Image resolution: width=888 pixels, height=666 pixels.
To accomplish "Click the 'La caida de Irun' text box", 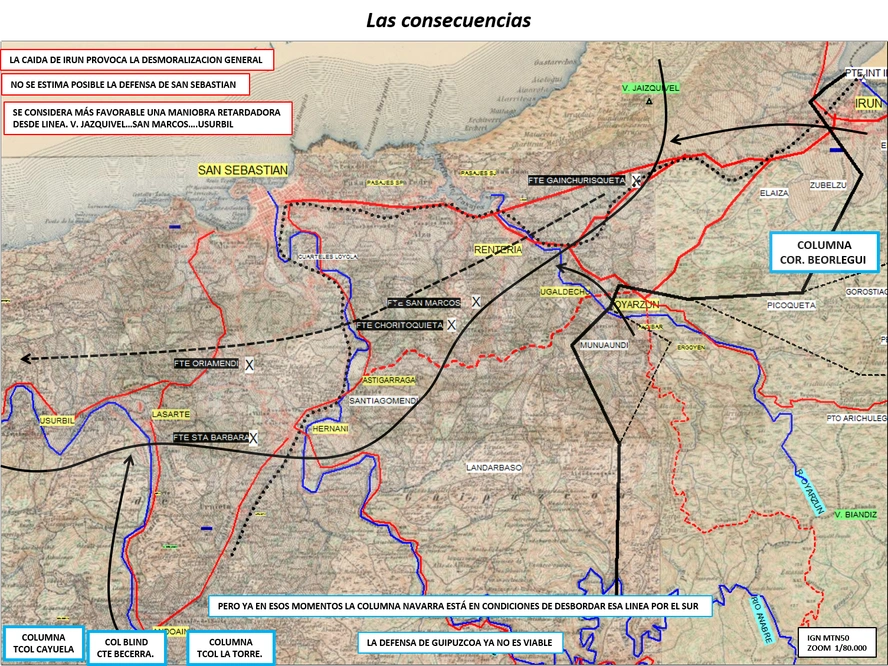I will 136,59.
